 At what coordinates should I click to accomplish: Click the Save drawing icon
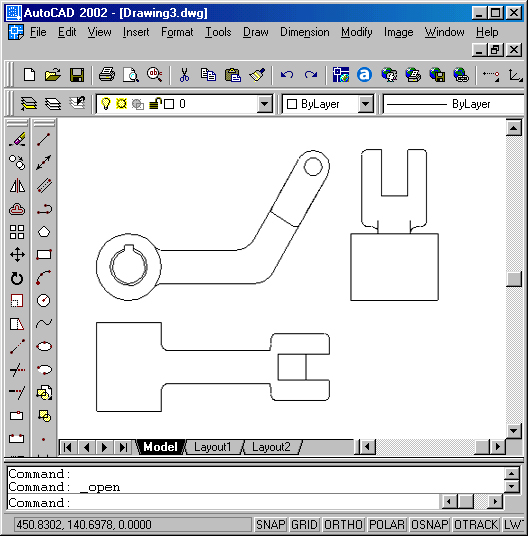[x=77, y=75]
